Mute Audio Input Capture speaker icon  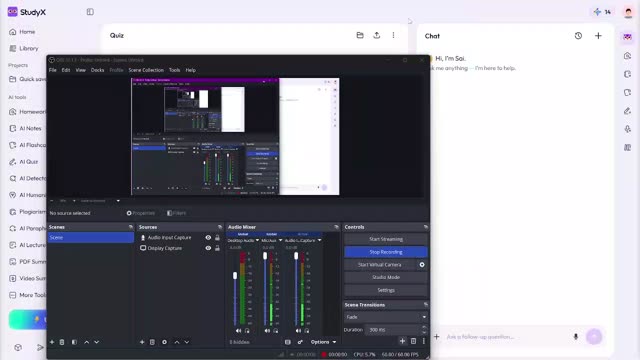point(298,331)
